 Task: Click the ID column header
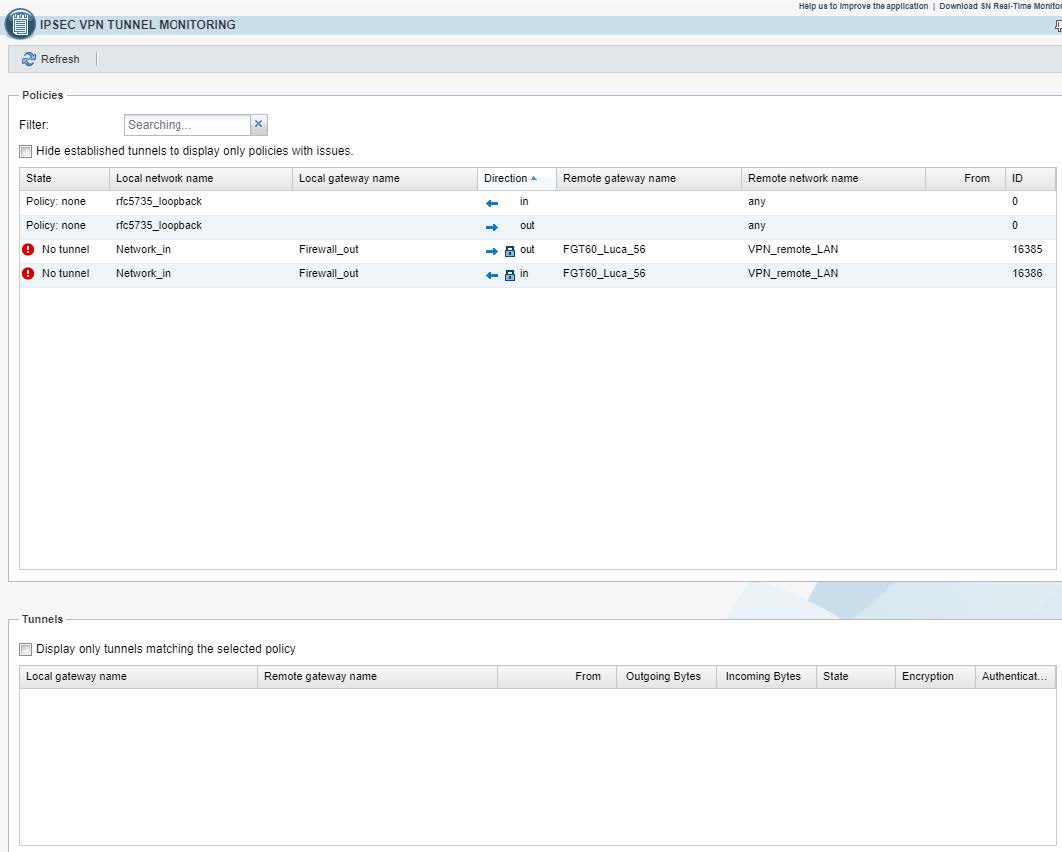tap(1030, 179)
